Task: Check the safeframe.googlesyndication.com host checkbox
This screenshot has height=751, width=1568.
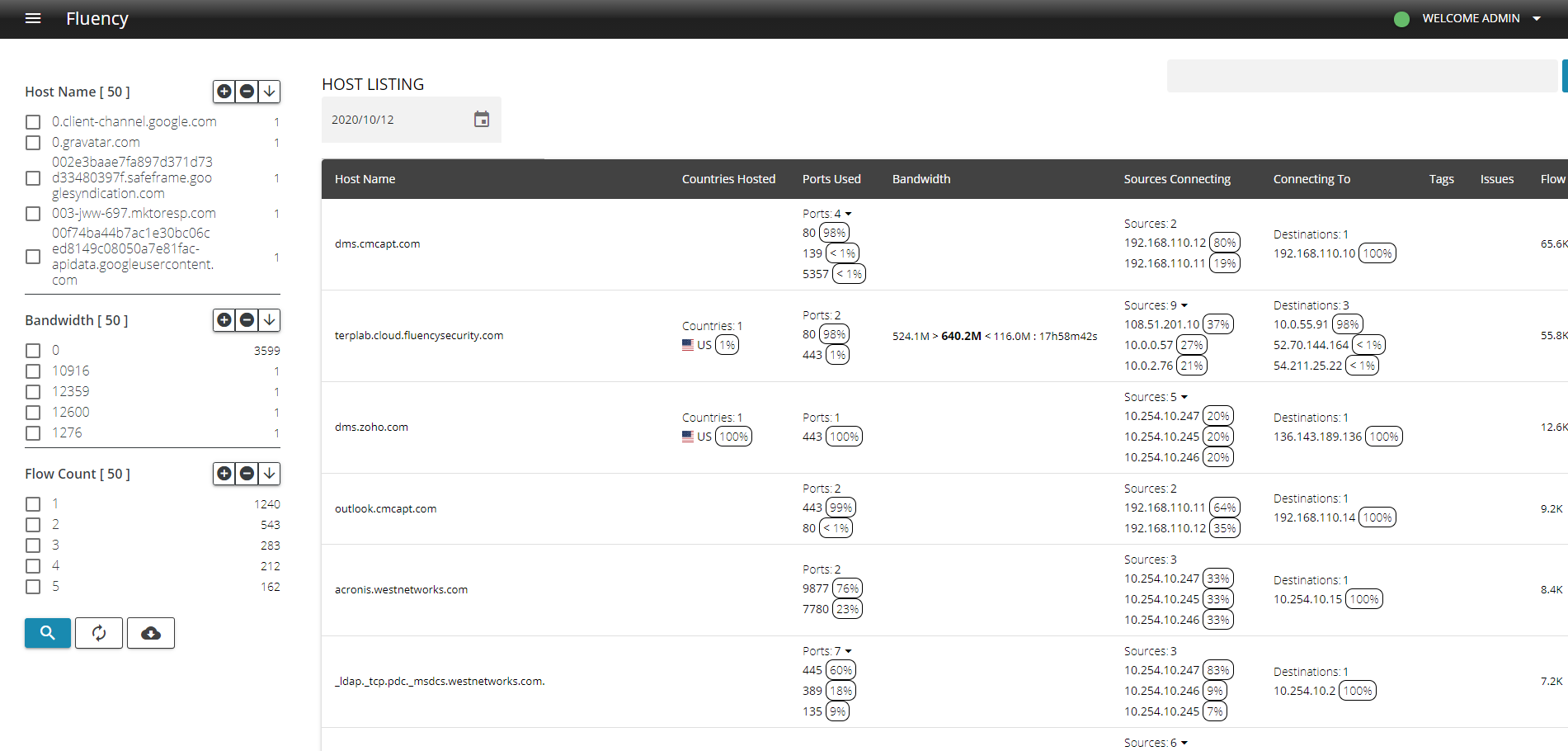Action: tap(33, 178)
